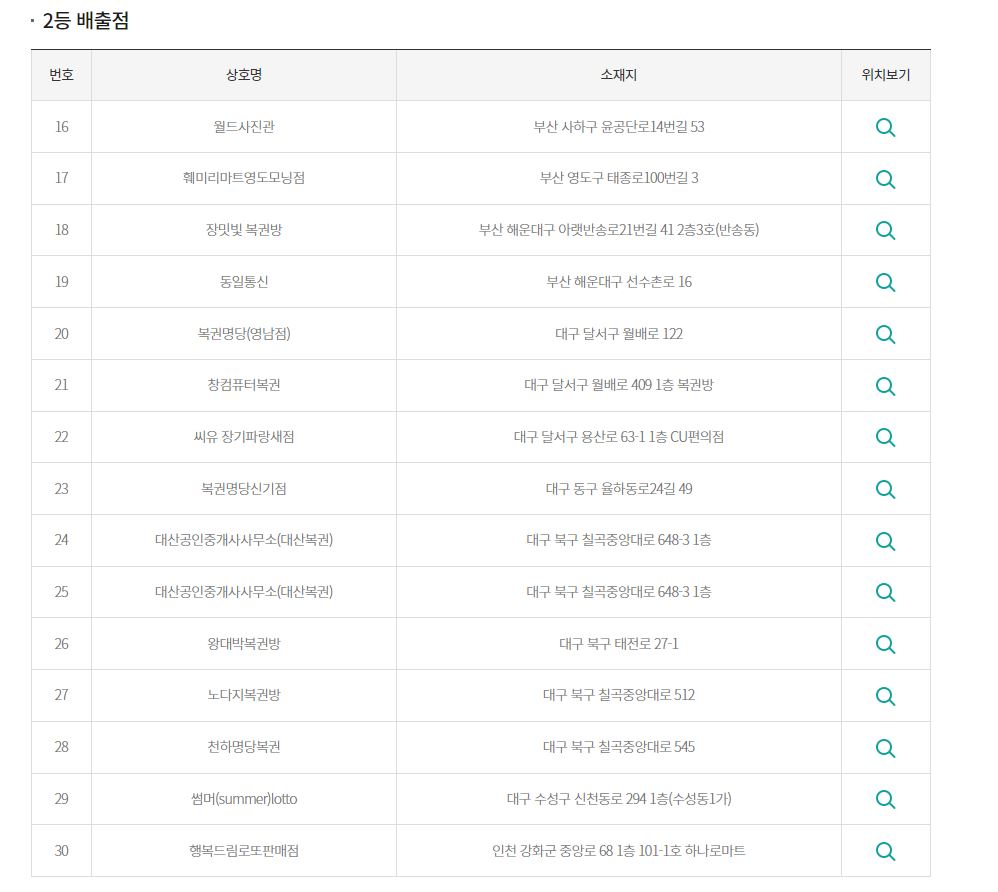Click the 상호명 column header

[x=244, y=75]
